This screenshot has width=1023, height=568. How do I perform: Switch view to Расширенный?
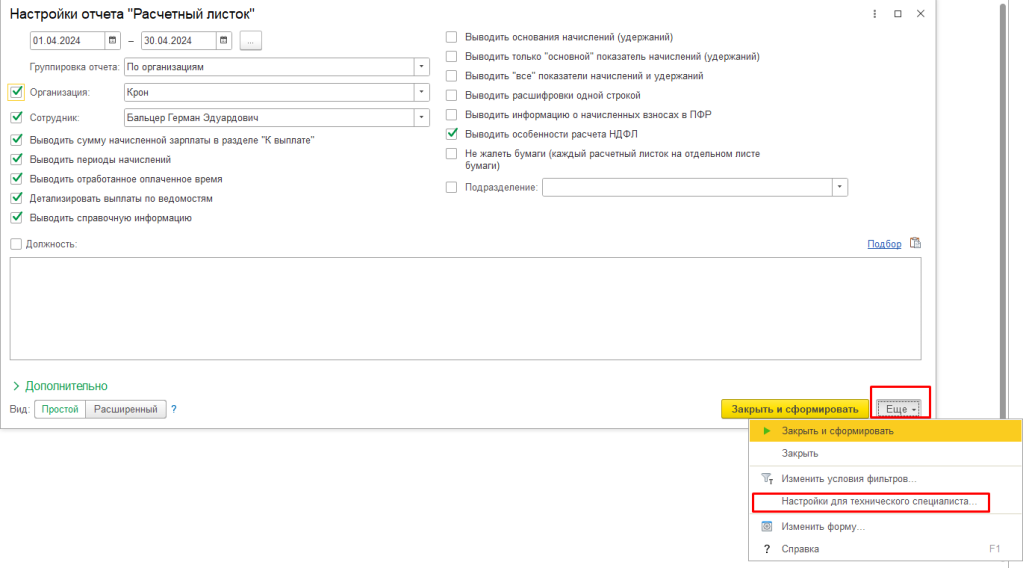coord(125,409)
